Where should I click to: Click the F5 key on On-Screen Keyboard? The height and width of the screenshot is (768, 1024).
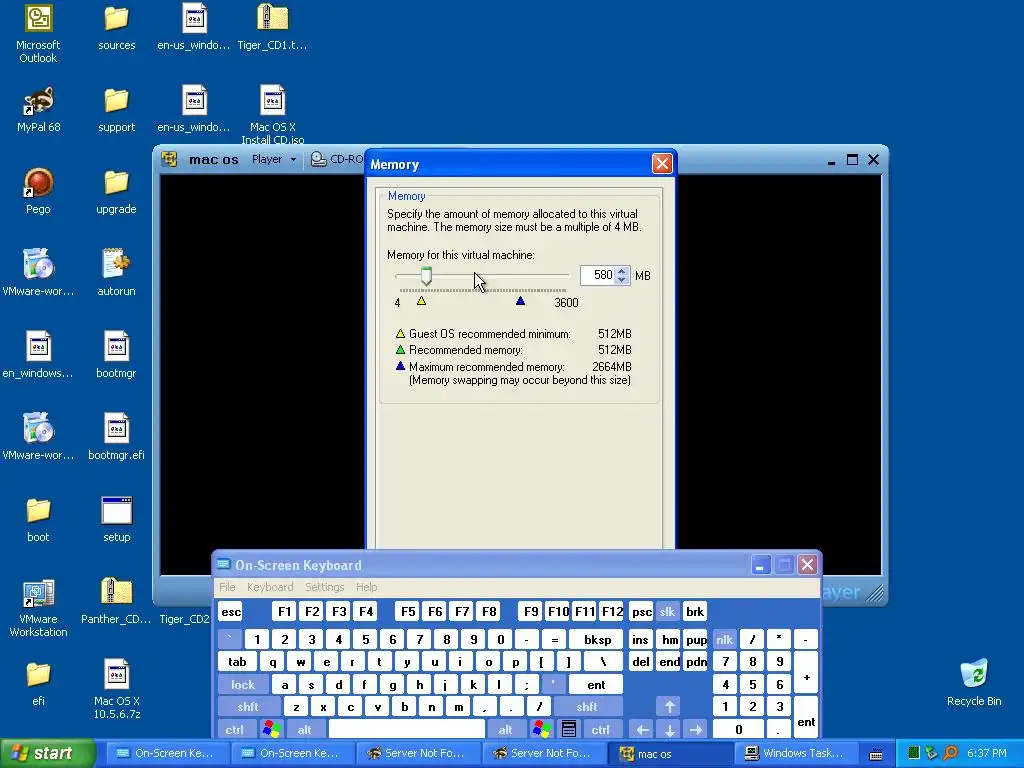(408, 611)
